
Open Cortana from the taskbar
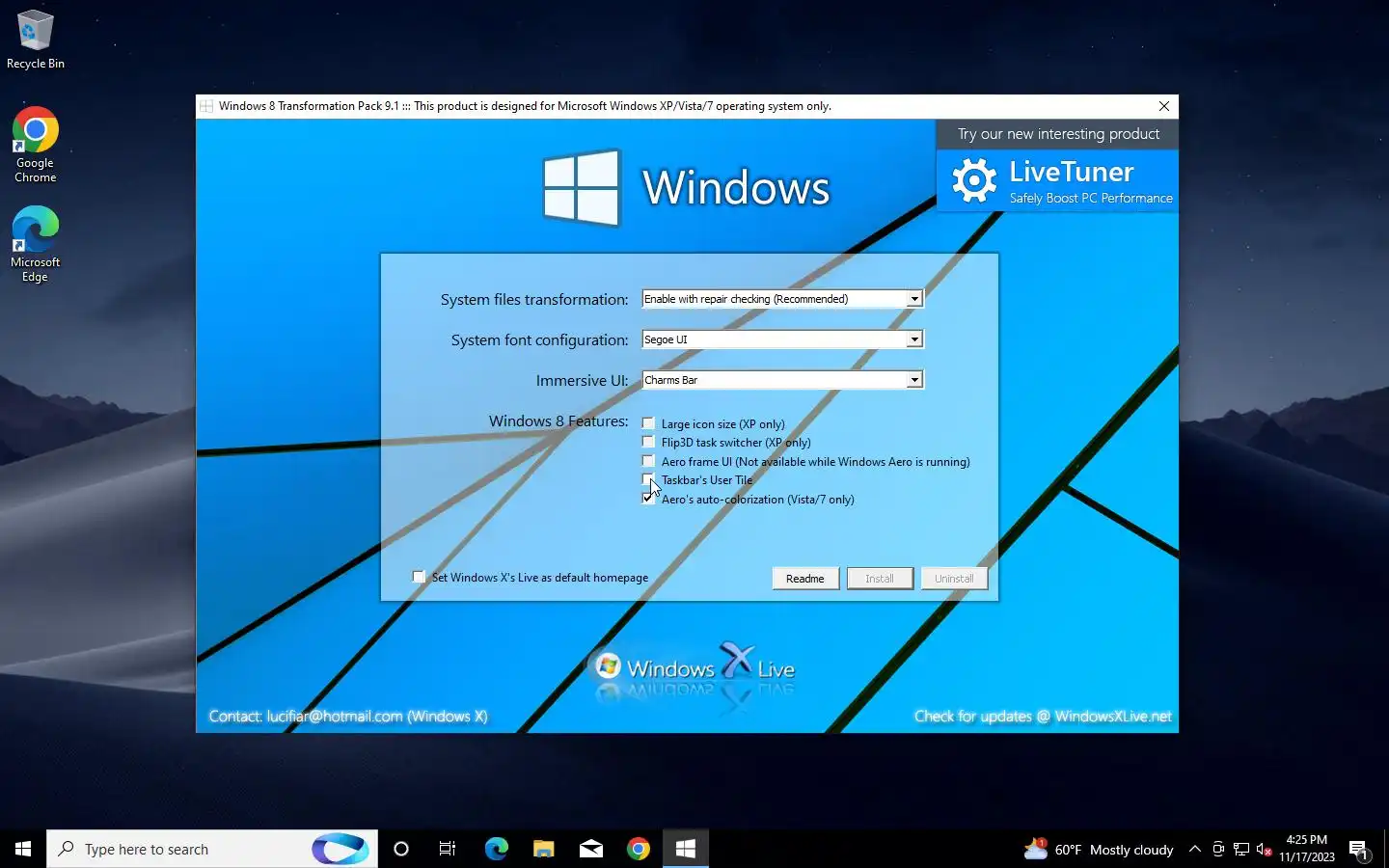[401, 849]
